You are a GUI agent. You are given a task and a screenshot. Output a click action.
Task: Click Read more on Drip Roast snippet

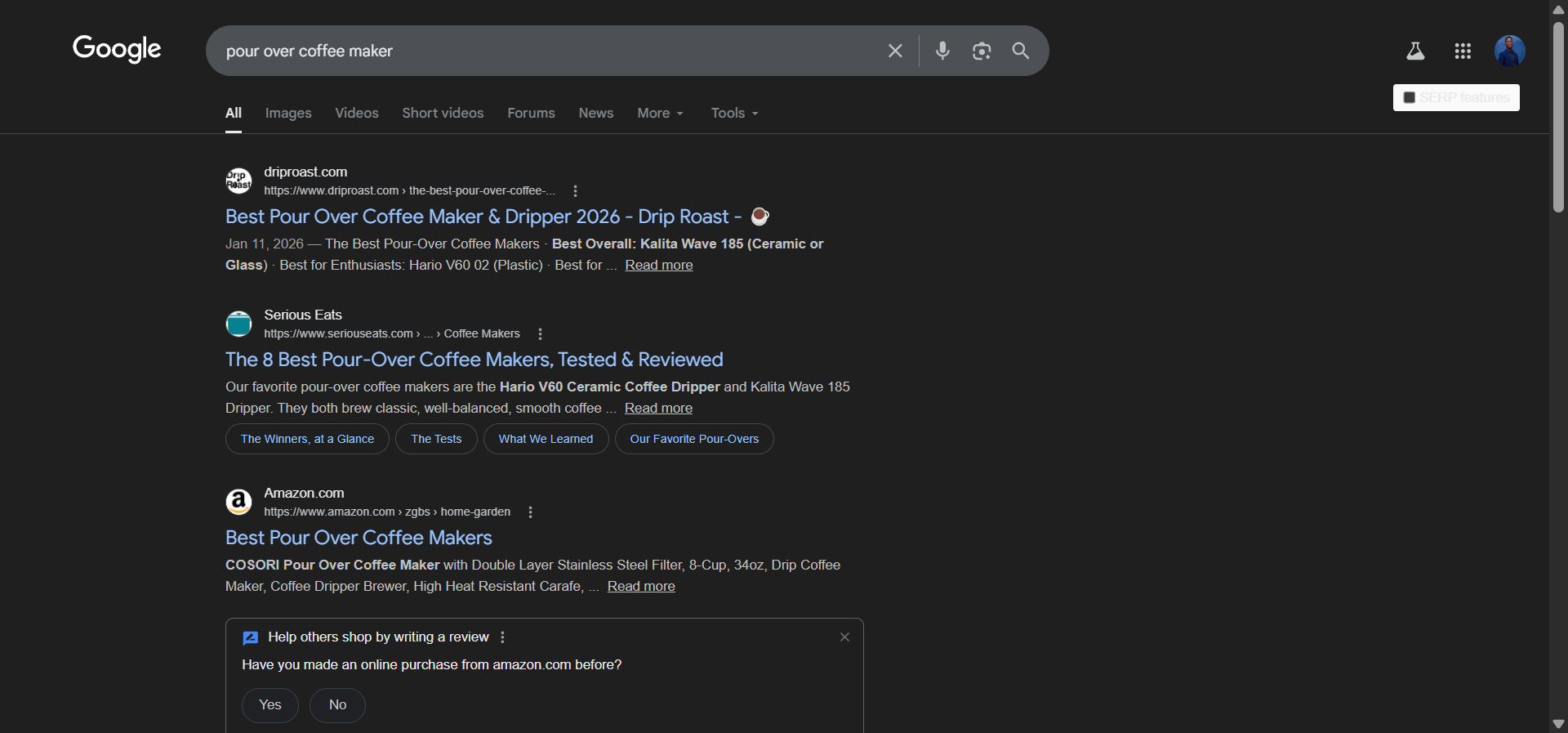pos(659,265)
